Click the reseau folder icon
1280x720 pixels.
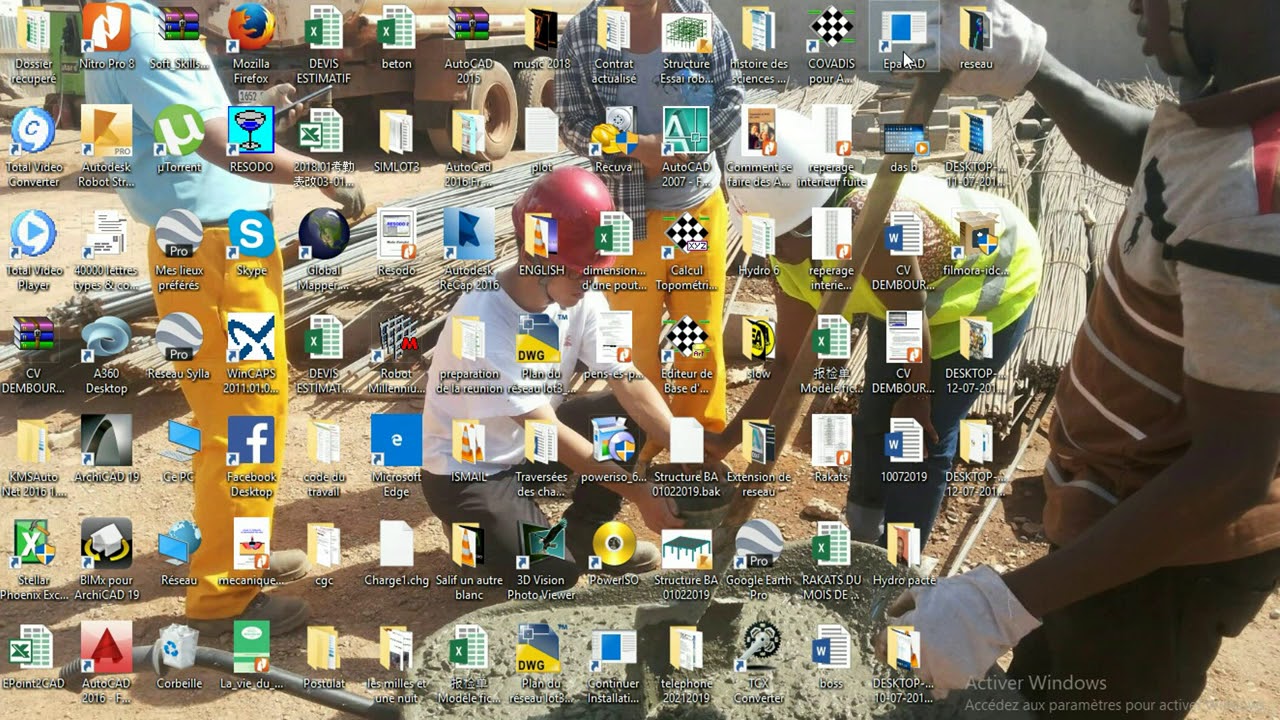976,39
